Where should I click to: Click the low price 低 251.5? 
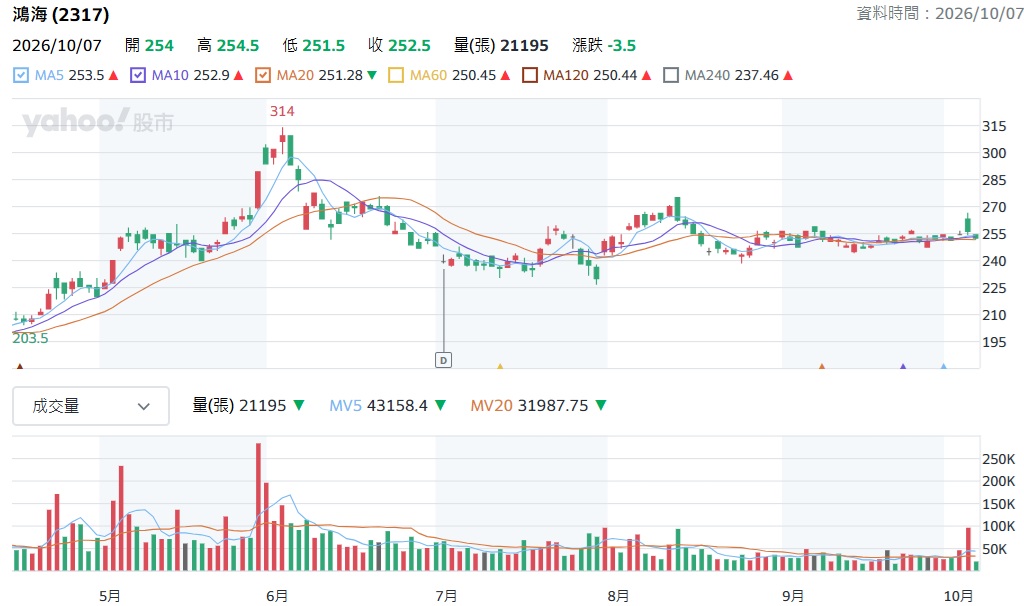point(313,46)
